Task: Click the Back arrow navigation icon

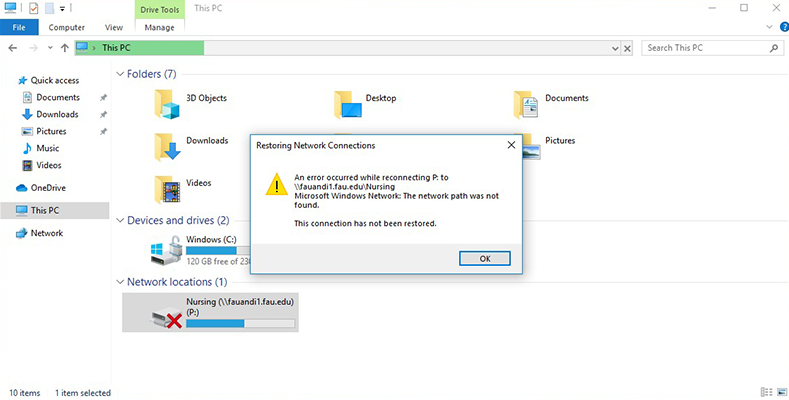Action: (x=14, y=48)
